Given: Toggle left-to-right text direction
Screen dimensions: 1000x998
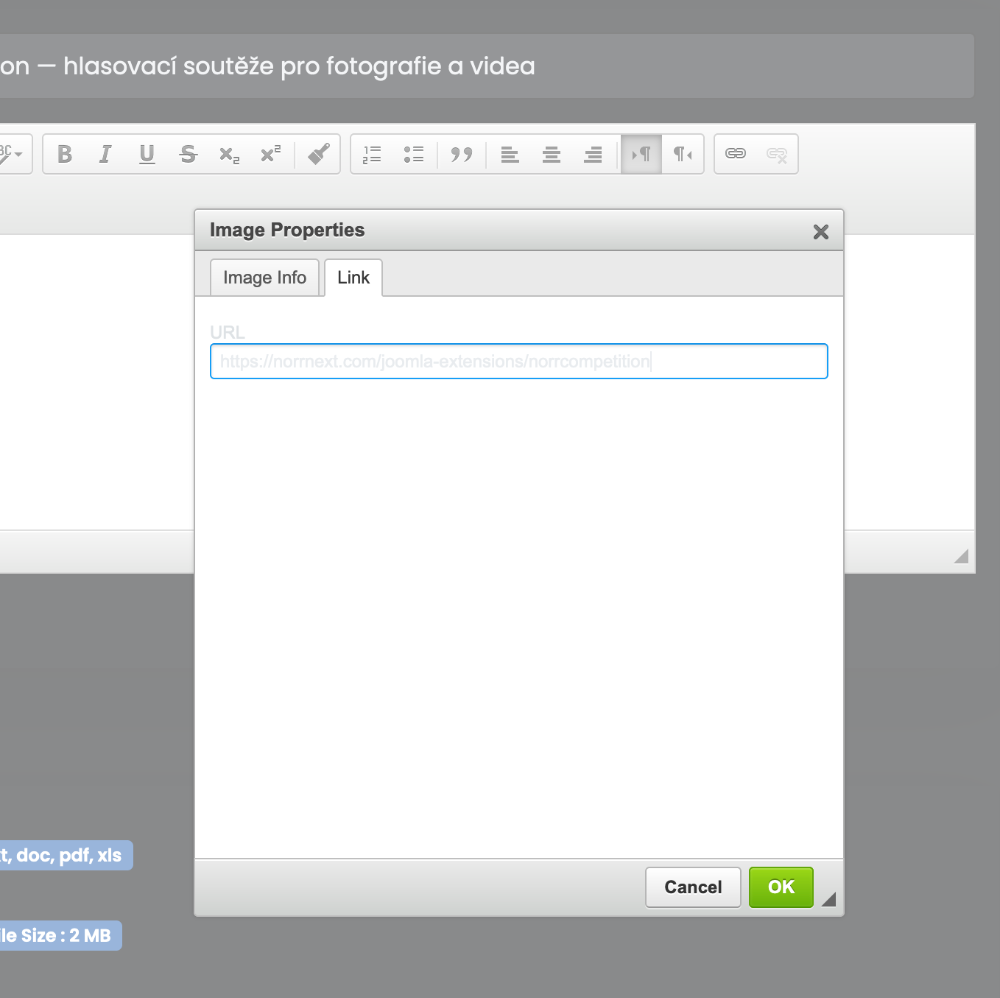Looking at the screenshot, I should (x=641, y=154).
